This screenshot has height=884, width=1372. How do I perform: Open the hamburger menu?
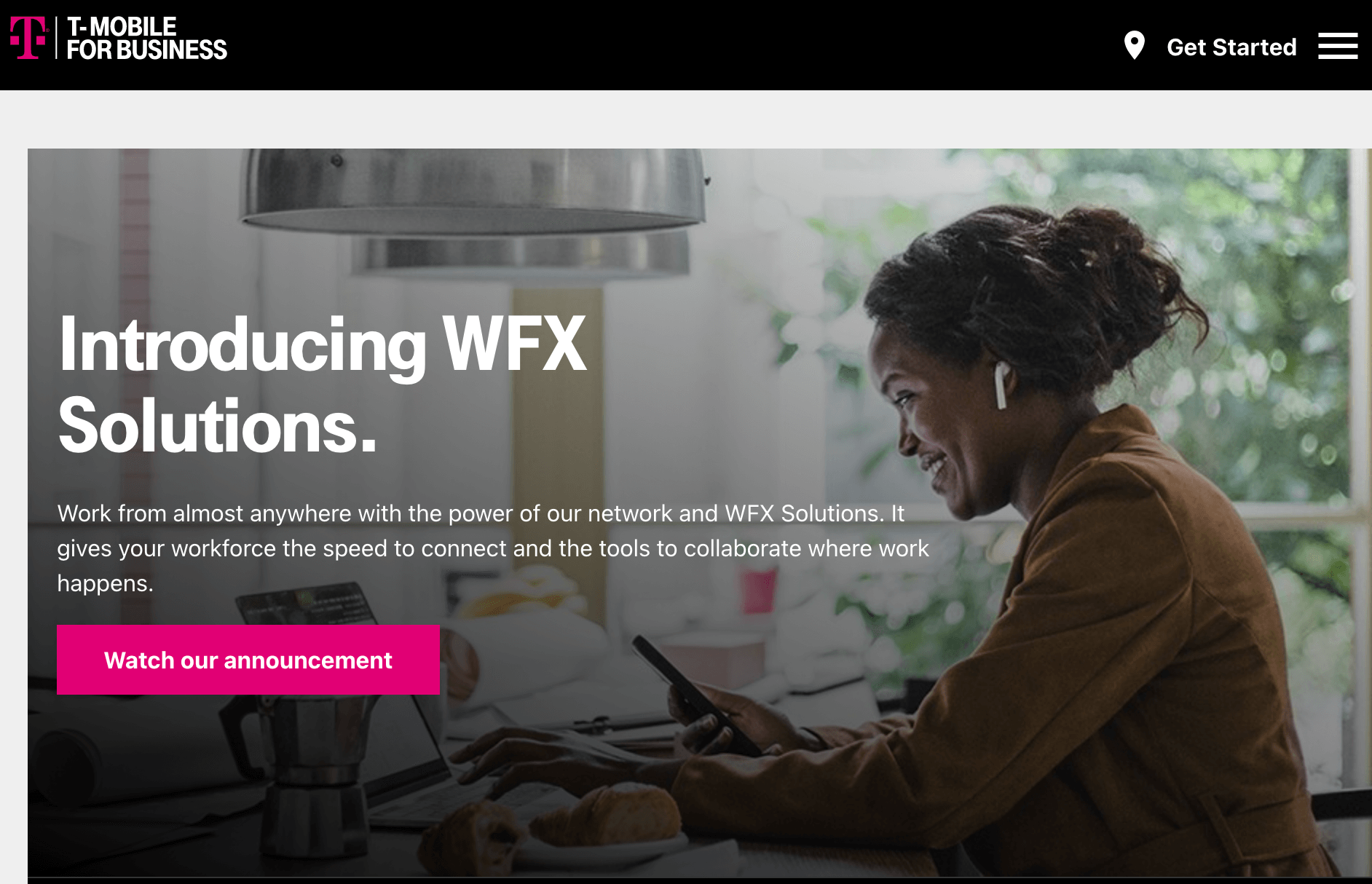click(x=1338, y=46)
